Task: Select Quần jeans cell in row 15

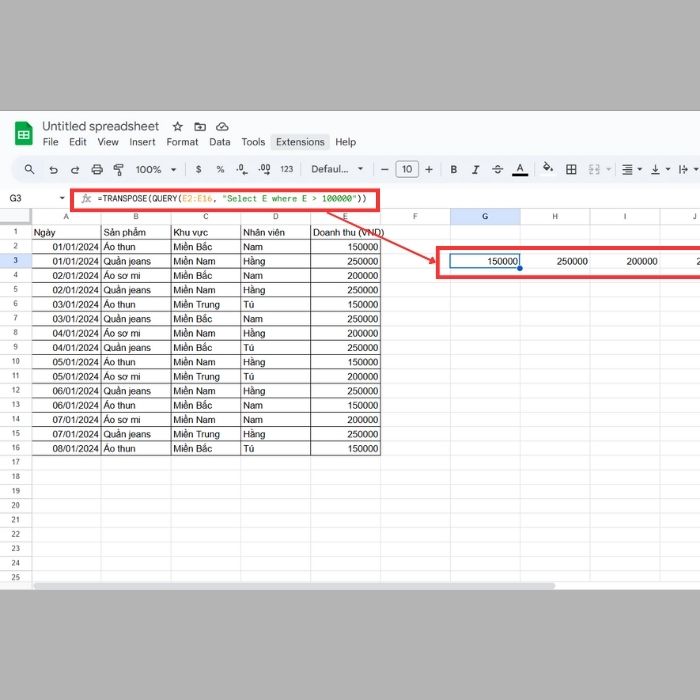Action: point(136,434)
